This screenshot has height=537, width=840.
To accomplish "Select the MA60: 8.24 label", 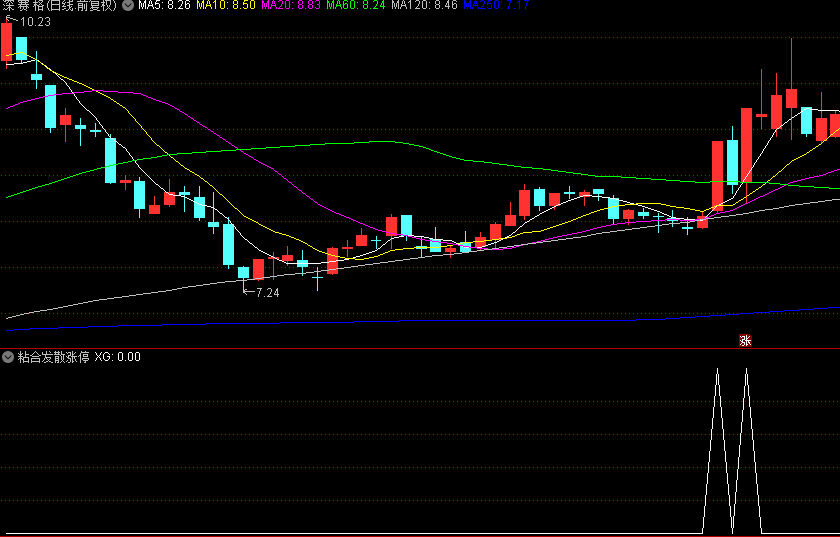I will 356,5.
